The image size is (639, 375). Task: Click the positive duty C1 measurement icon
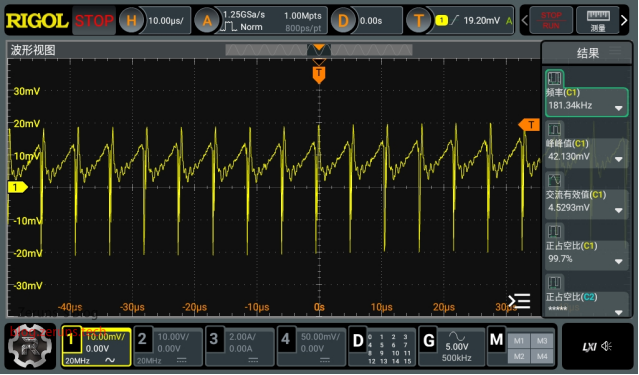[554, 232]
